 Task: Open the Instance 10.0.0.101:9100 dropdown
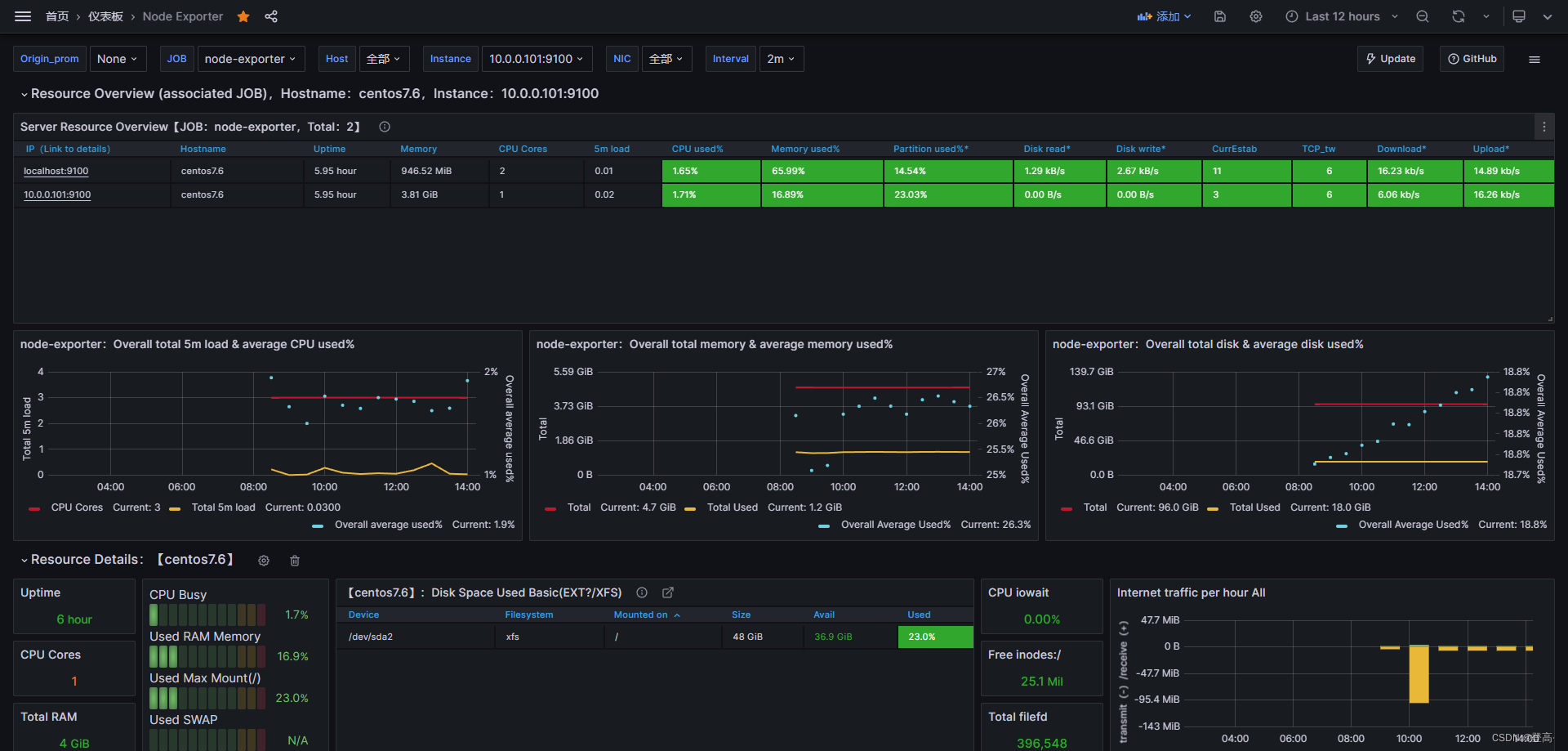click(537, 59)
